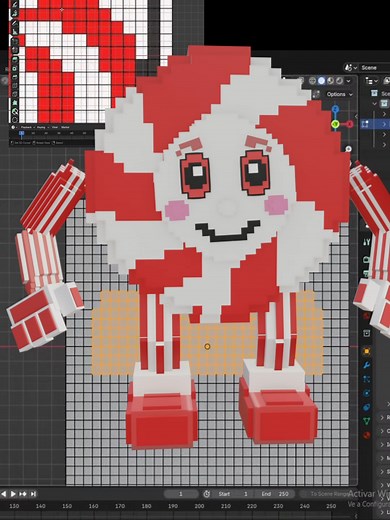Open the Material properties tab

coord(367,435)
